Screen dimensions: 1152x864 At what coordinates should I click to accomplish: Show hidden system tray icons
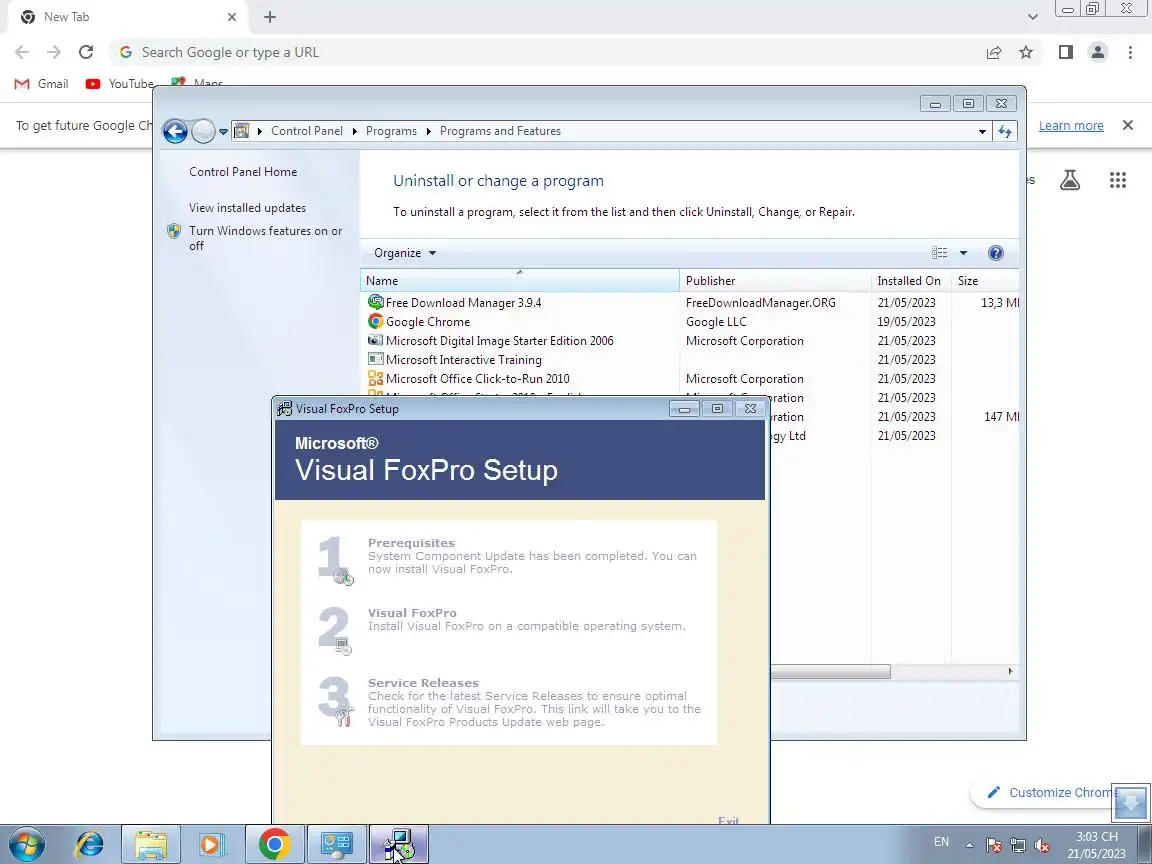click(x=969, y=845)
